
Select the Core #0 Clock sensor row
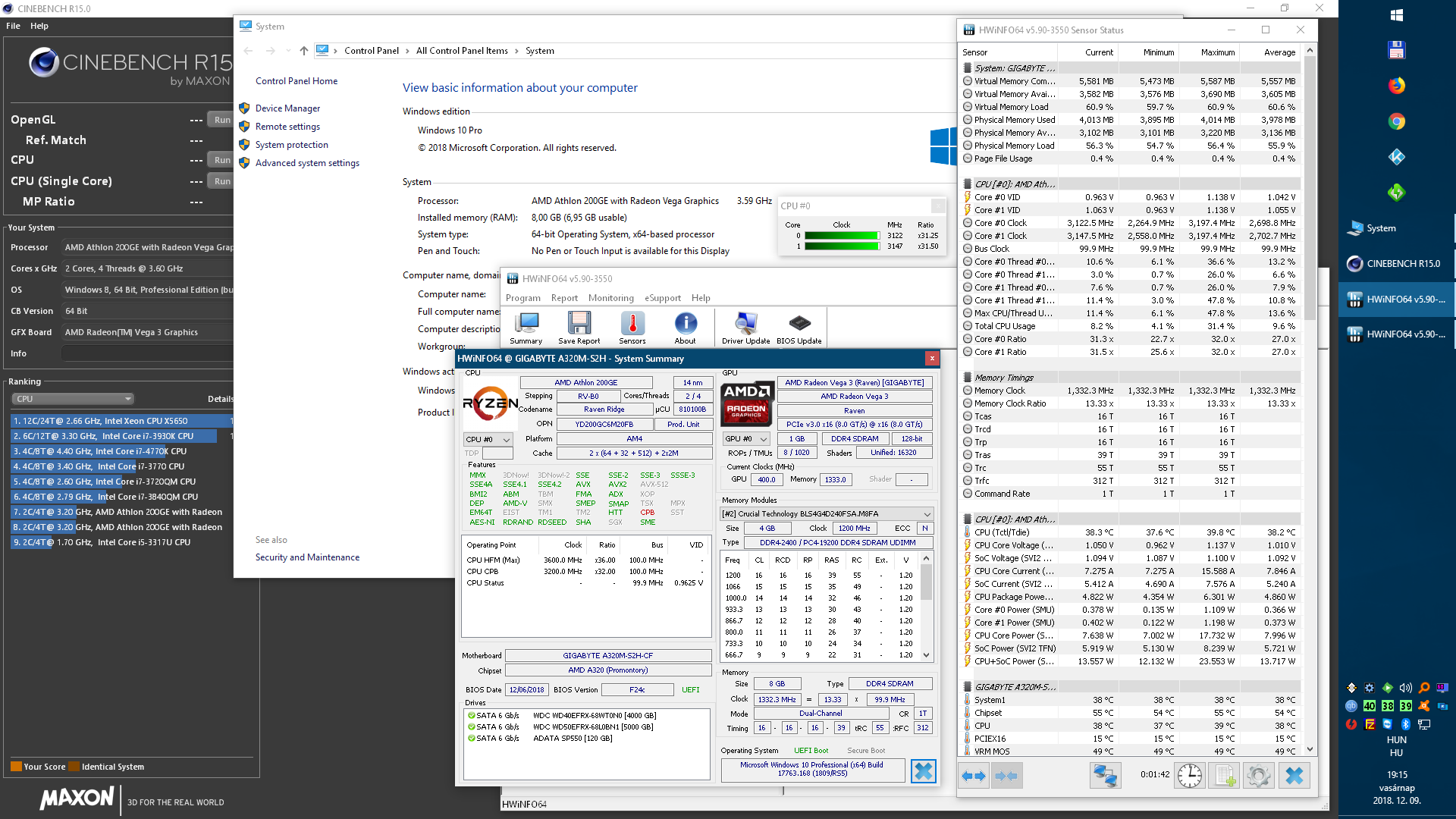pyautogui.click(x=1130, y=223)
